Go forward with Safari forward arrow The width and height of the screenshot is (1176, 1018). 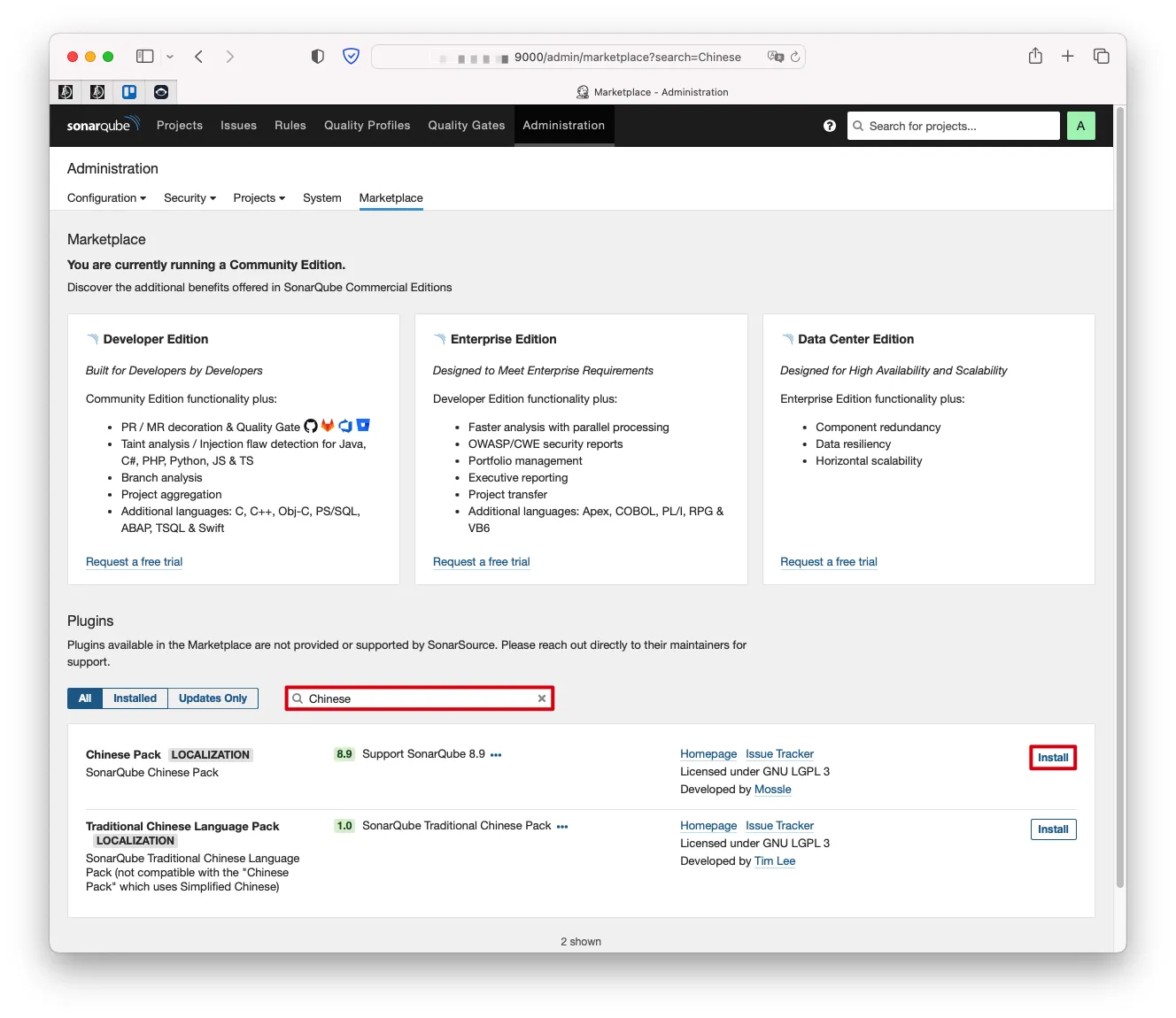[230, 57]
